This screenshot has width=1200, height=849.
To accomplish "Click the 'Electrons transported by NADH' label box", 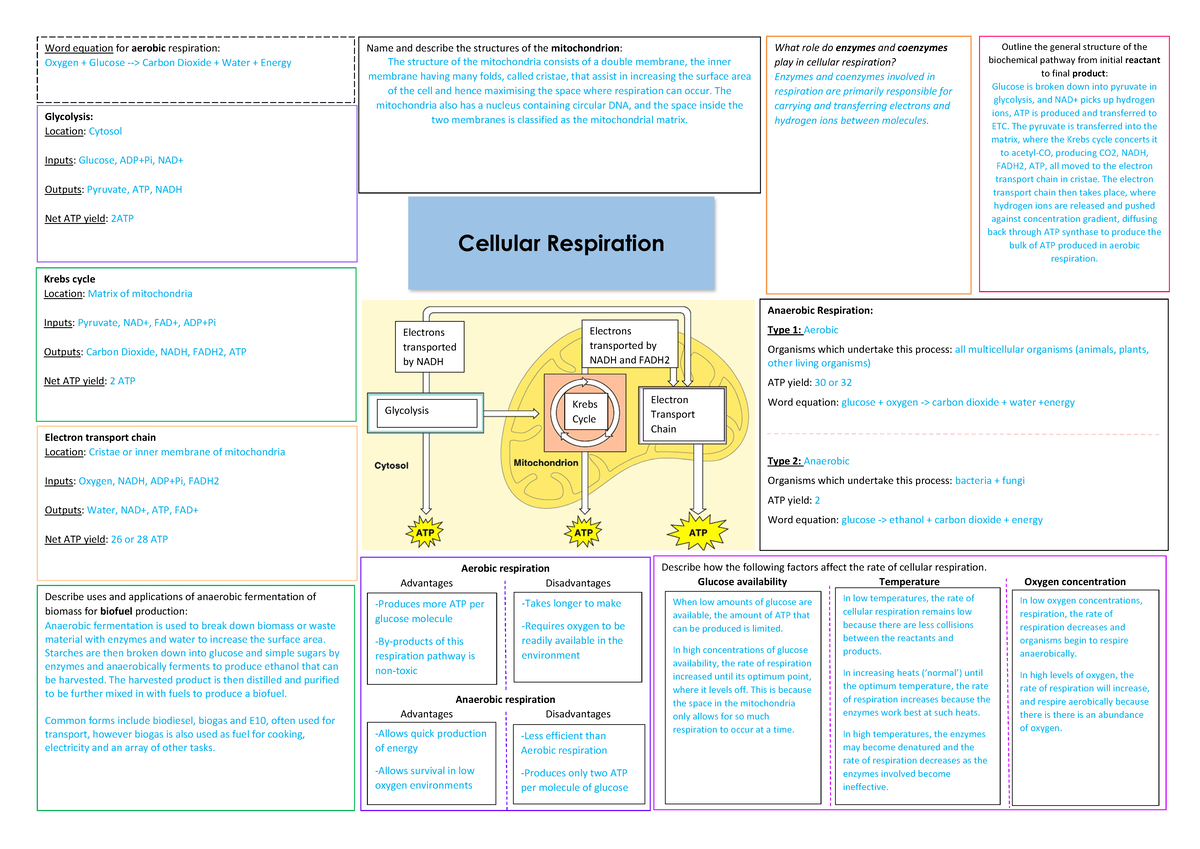I will tap(428, 345).
